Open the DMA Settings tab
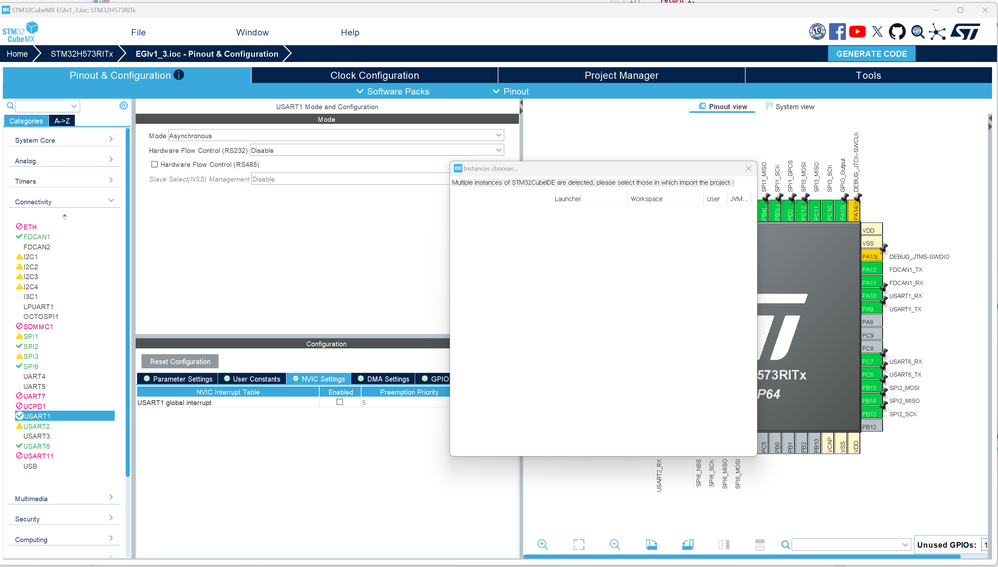 coord(383,379)
